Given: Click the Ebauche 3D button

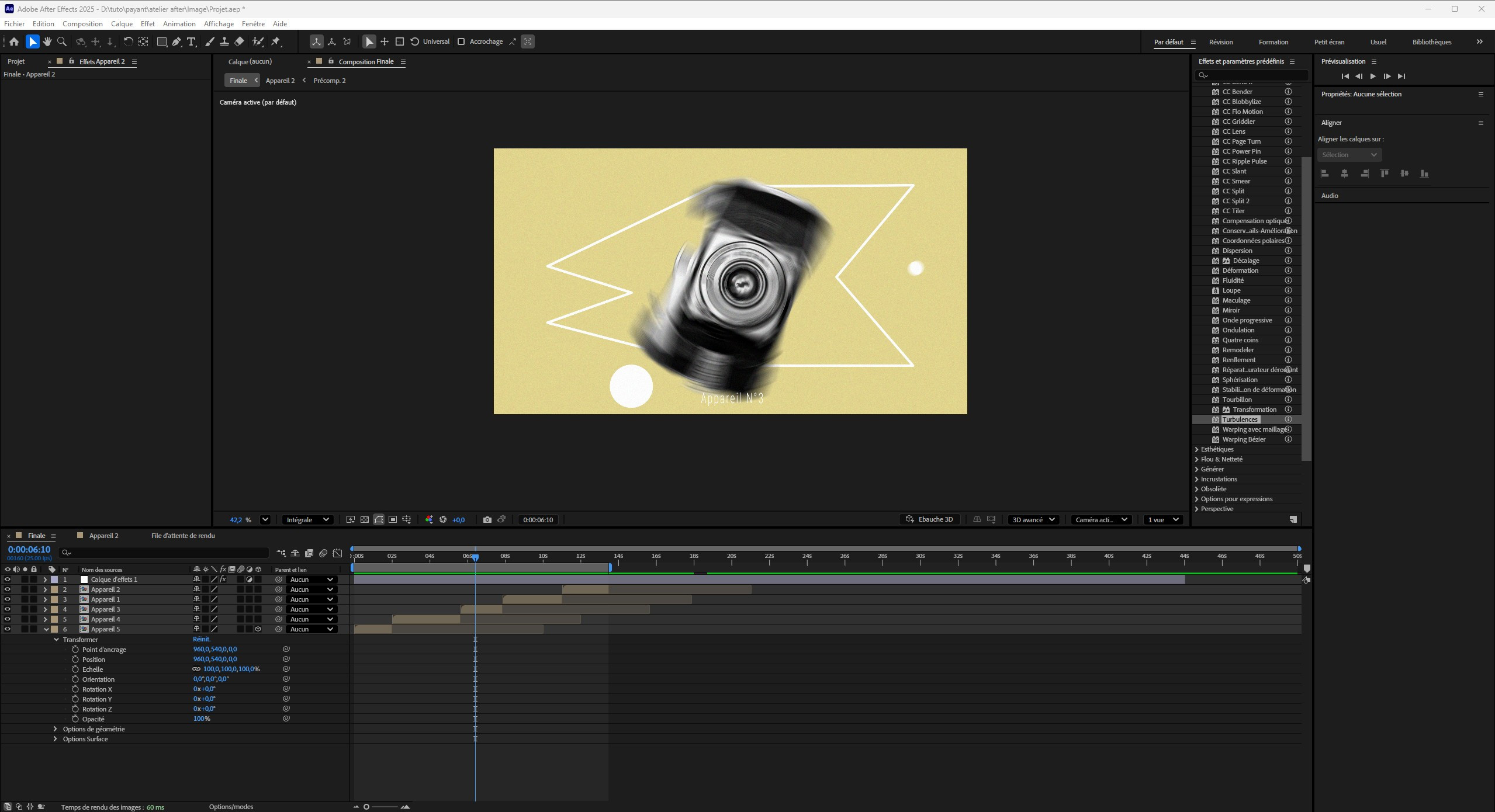Looking at the screenshot, I should [x=929, y=519].
